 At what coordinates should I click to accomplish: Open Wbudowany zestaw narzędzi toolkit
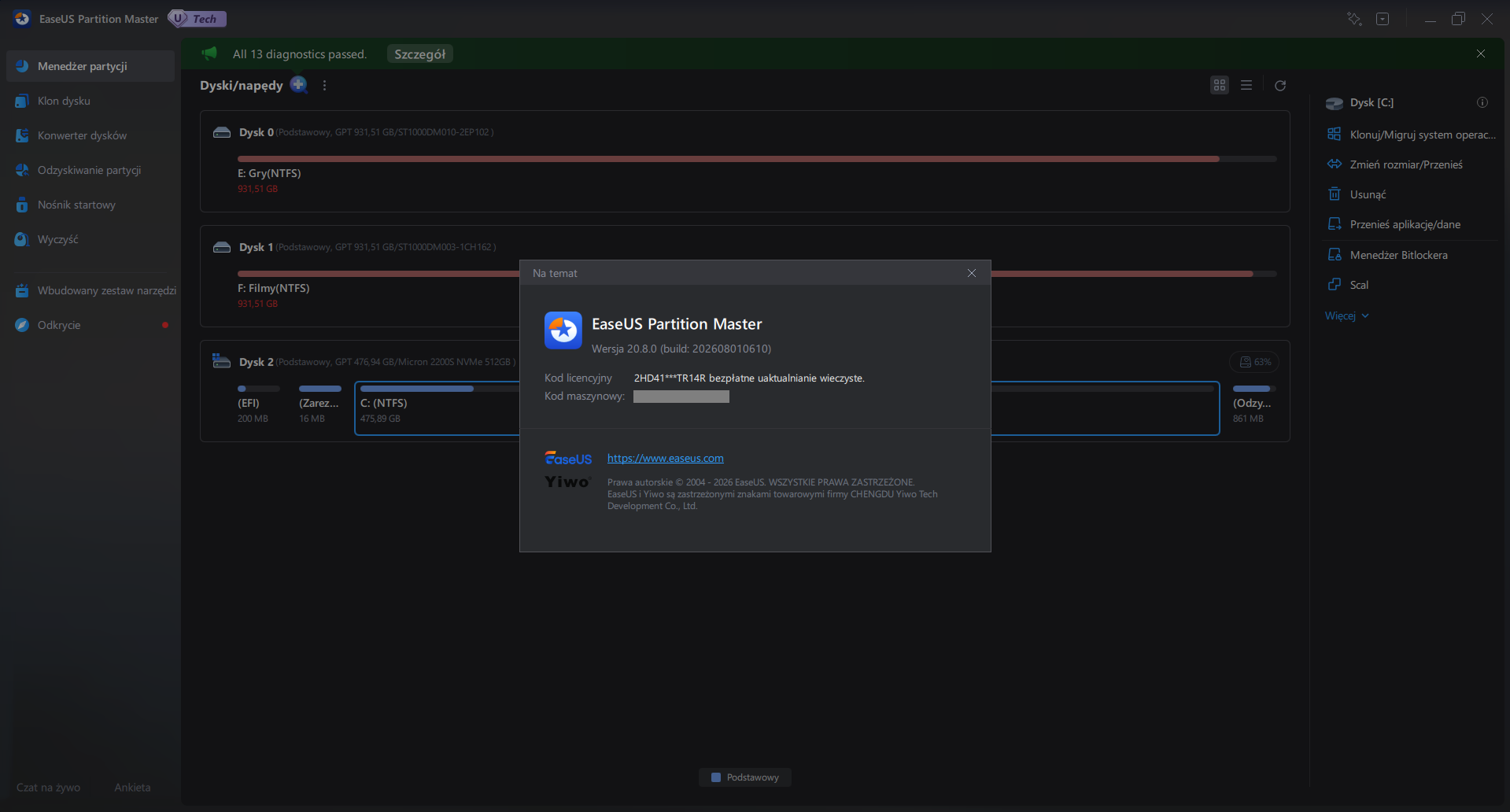90,290
